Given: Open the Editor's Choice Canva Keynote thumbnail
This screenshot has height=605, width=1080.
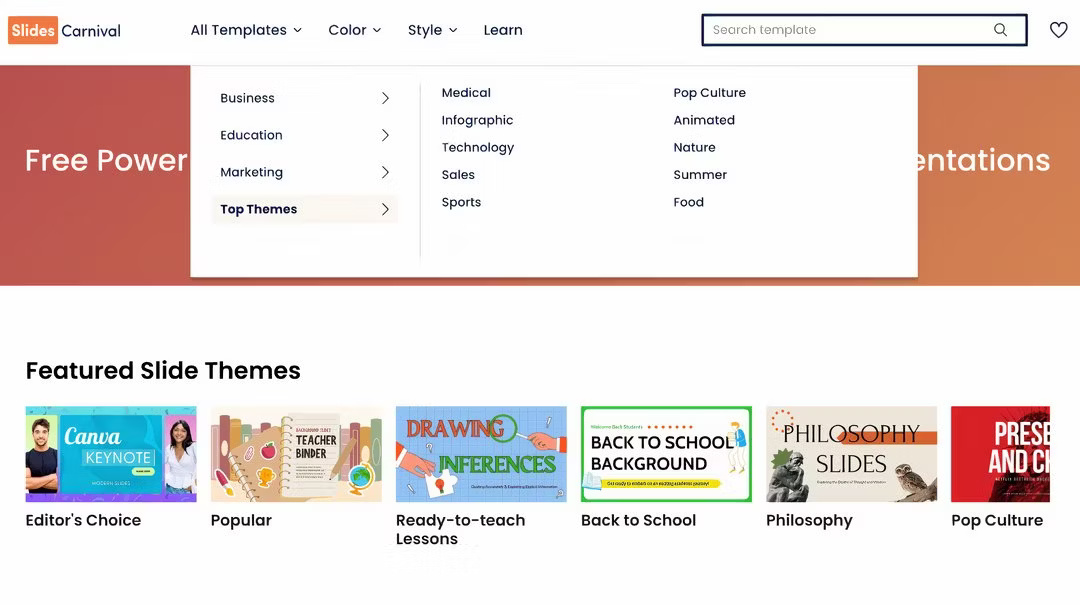Looking at the screenshot, I should click(110, 453).
